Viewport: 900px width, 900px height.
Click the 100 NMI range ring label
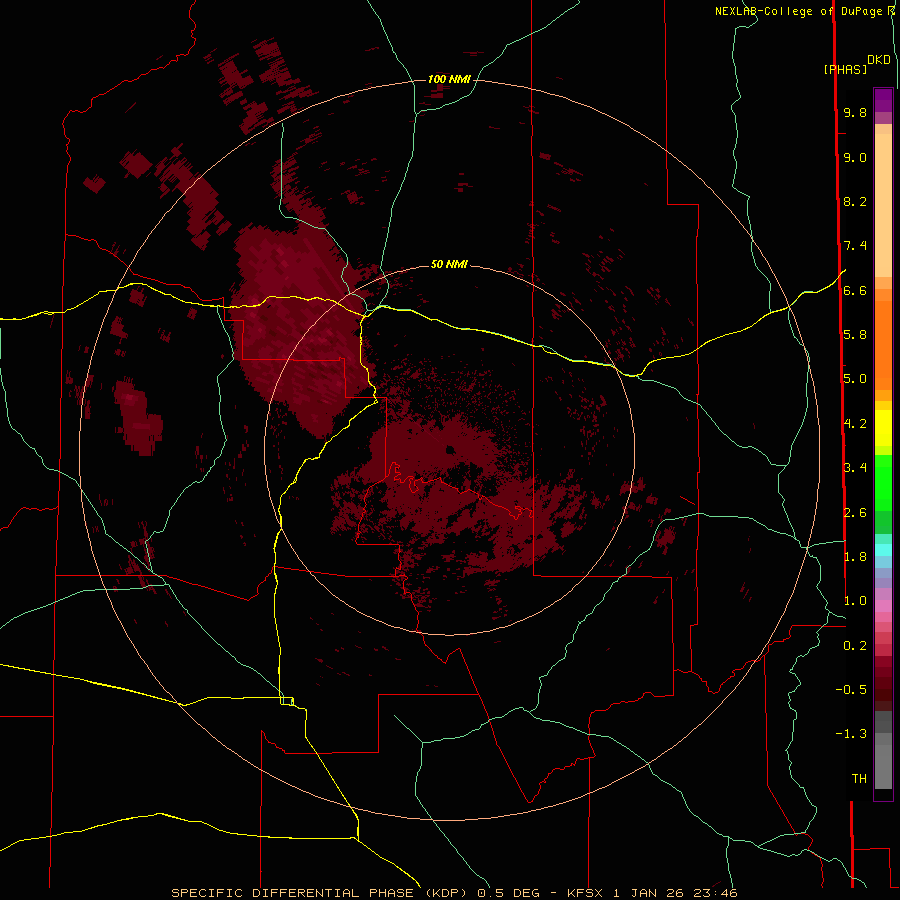pyautogui.click(x=449, y=79)
